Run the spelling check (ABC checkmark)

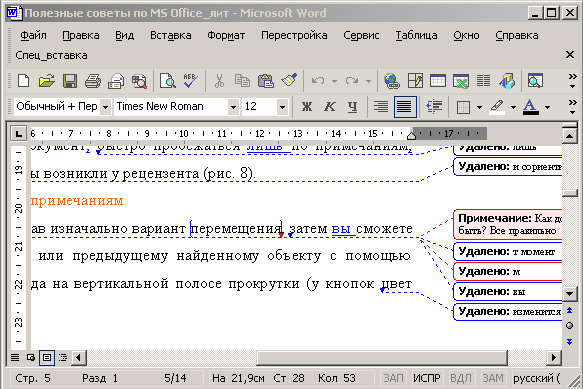pos(191,80)
